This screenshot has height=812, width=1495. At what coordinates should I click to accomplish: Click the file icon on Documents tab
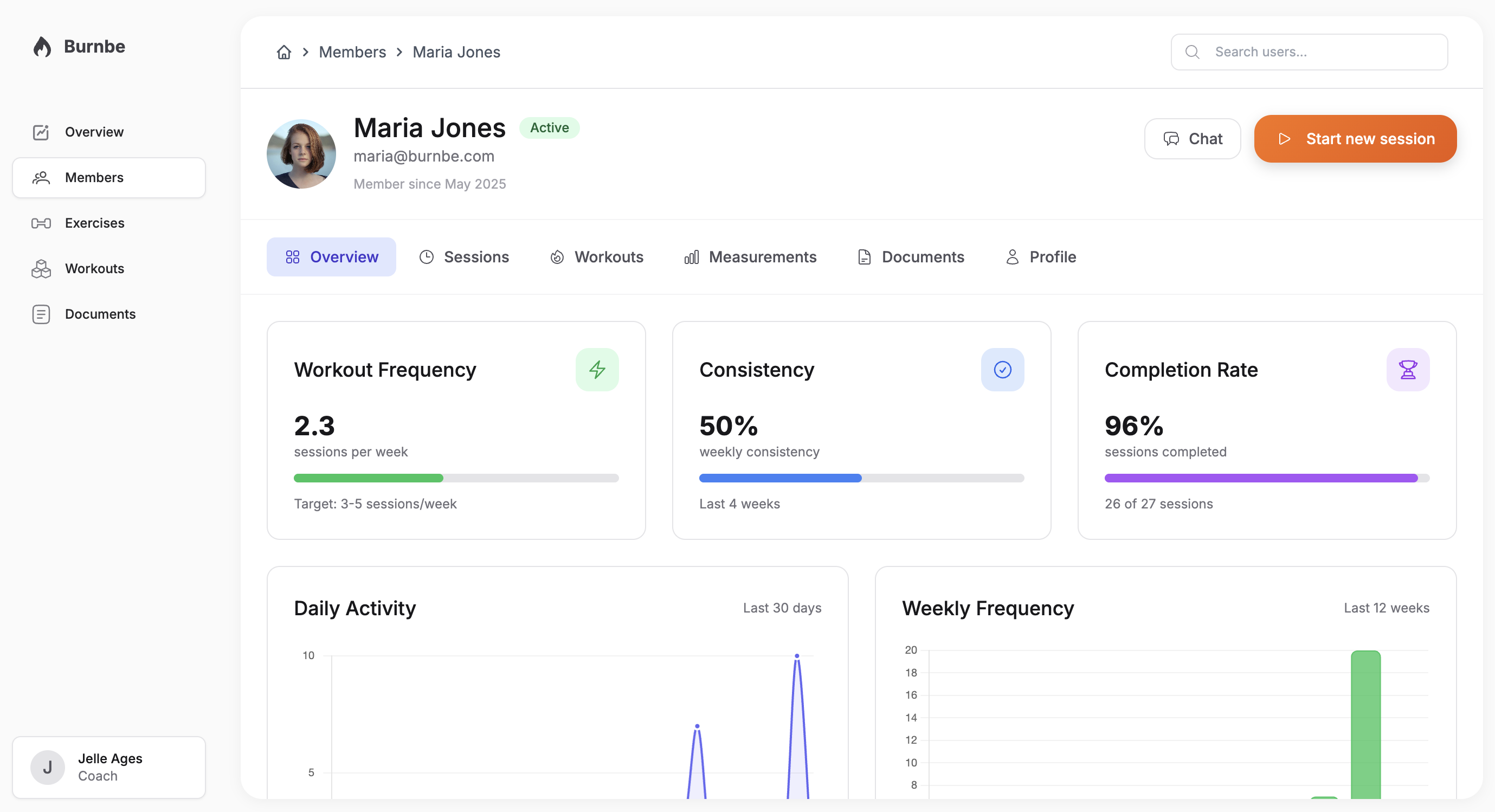864,257
